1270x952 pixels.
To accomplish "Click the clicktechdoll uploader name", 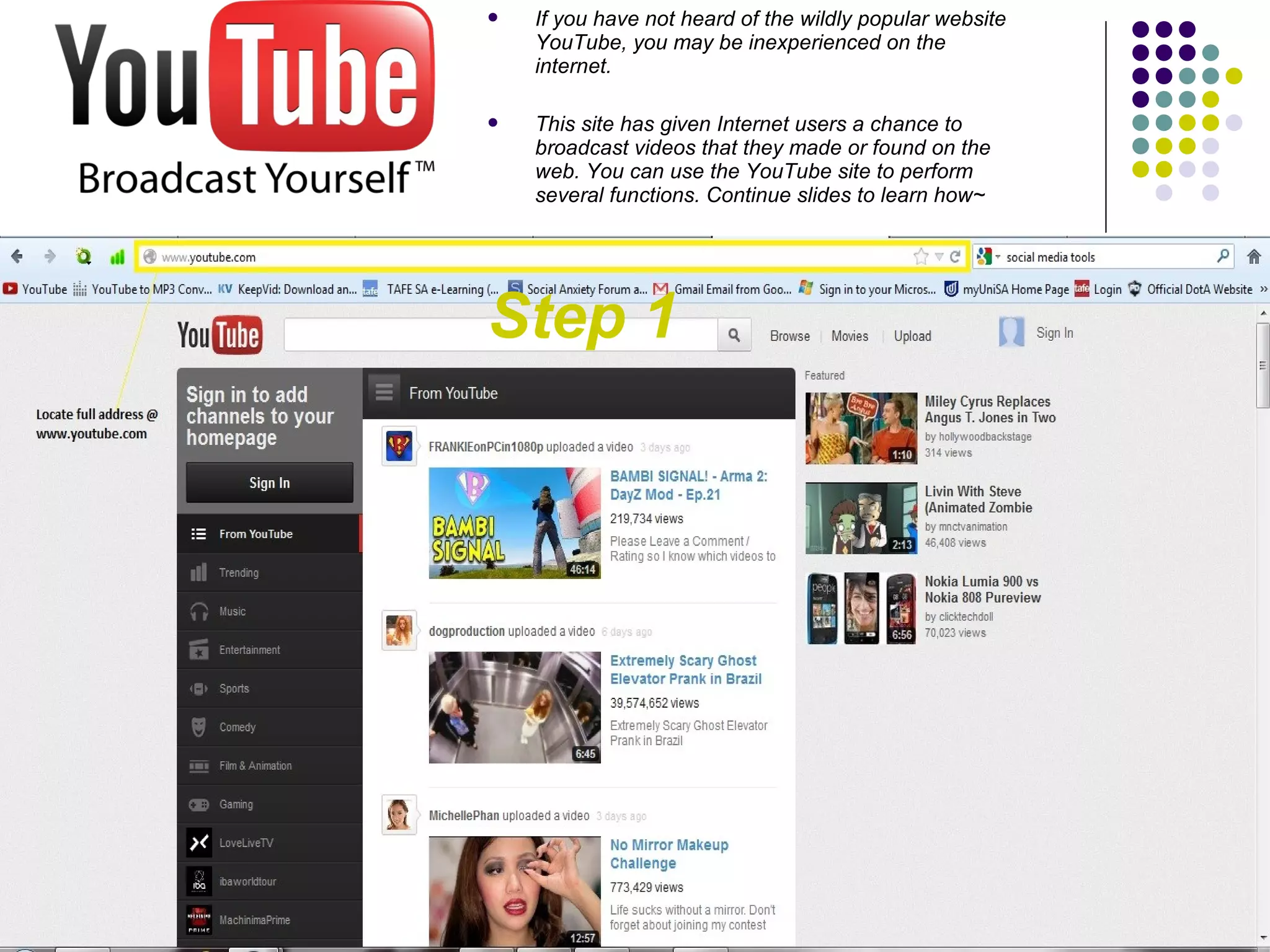I will (x=966, y=617).
